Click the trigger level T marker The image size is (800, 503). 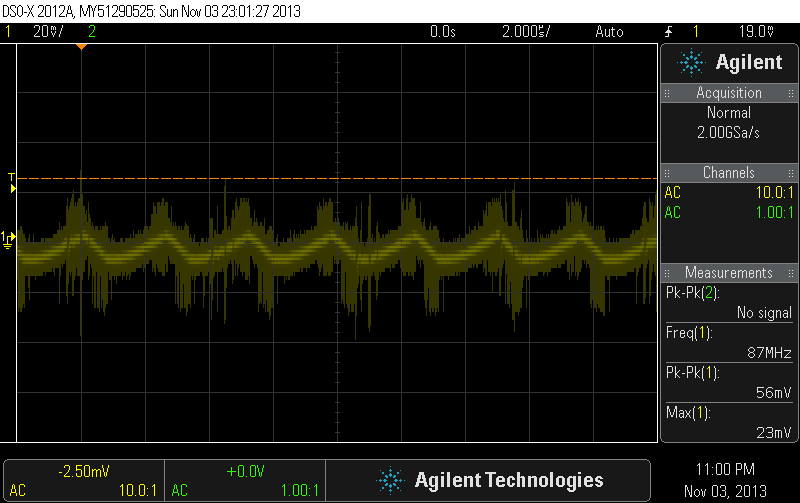coord(12,183)
